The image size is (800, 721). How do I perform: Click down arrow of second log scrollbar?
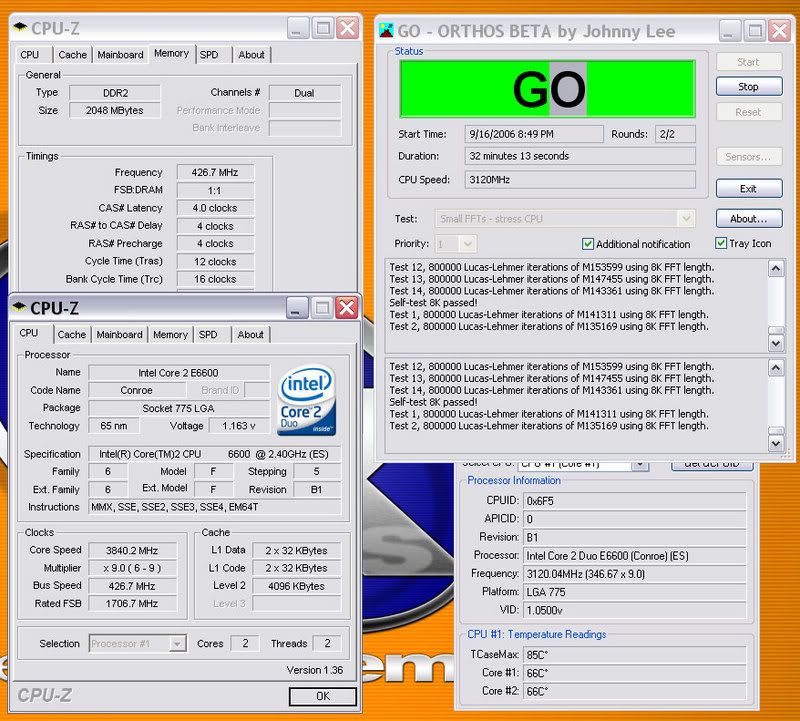coord(776,443)
